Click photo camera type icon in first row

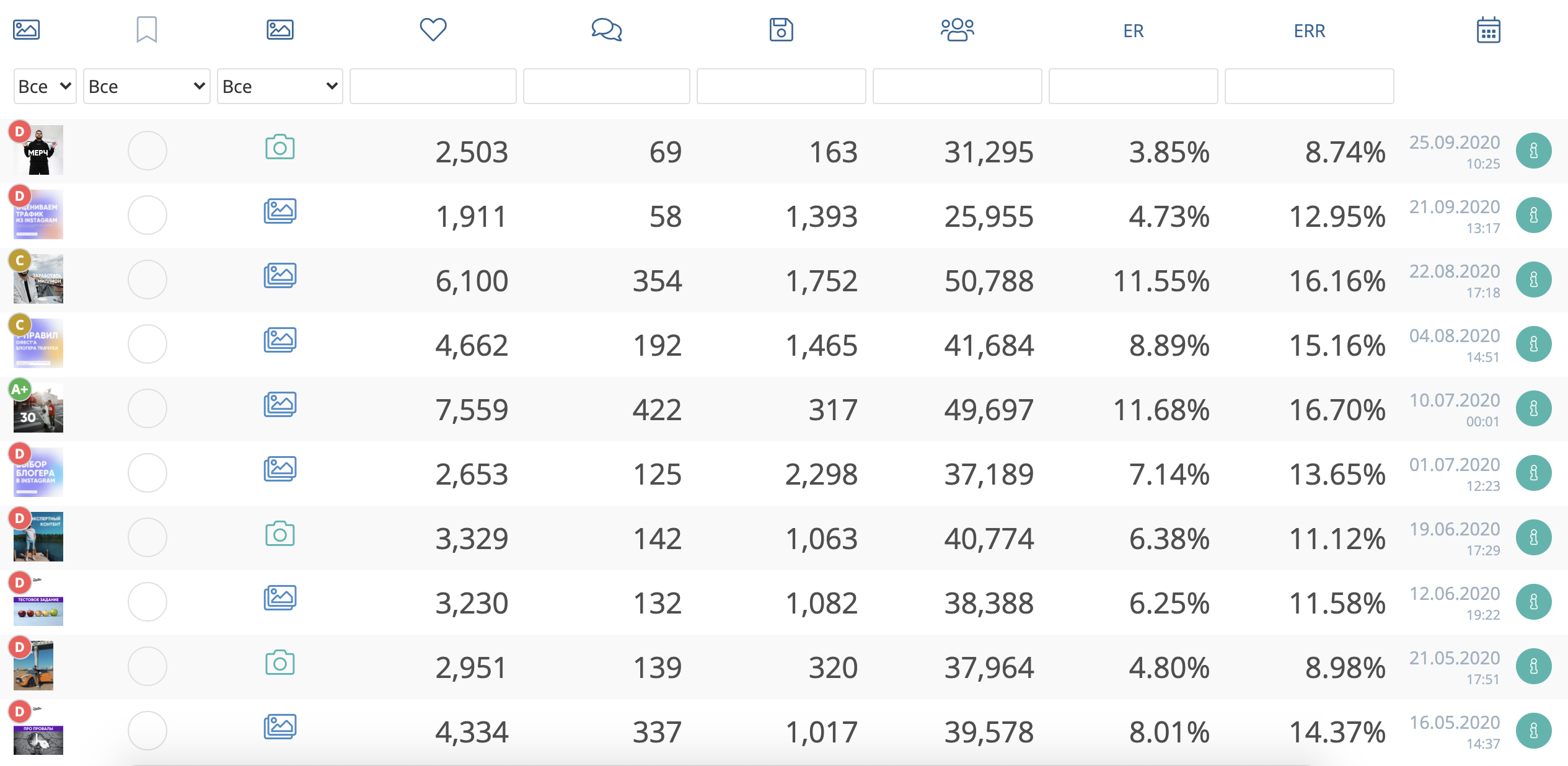(x=280, y=147)
